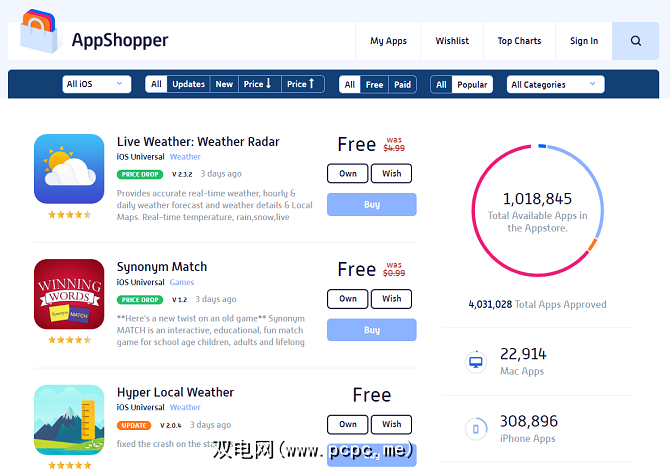670x473 pixels.
Task: Filter by Price down arrow
Action: 258,84
